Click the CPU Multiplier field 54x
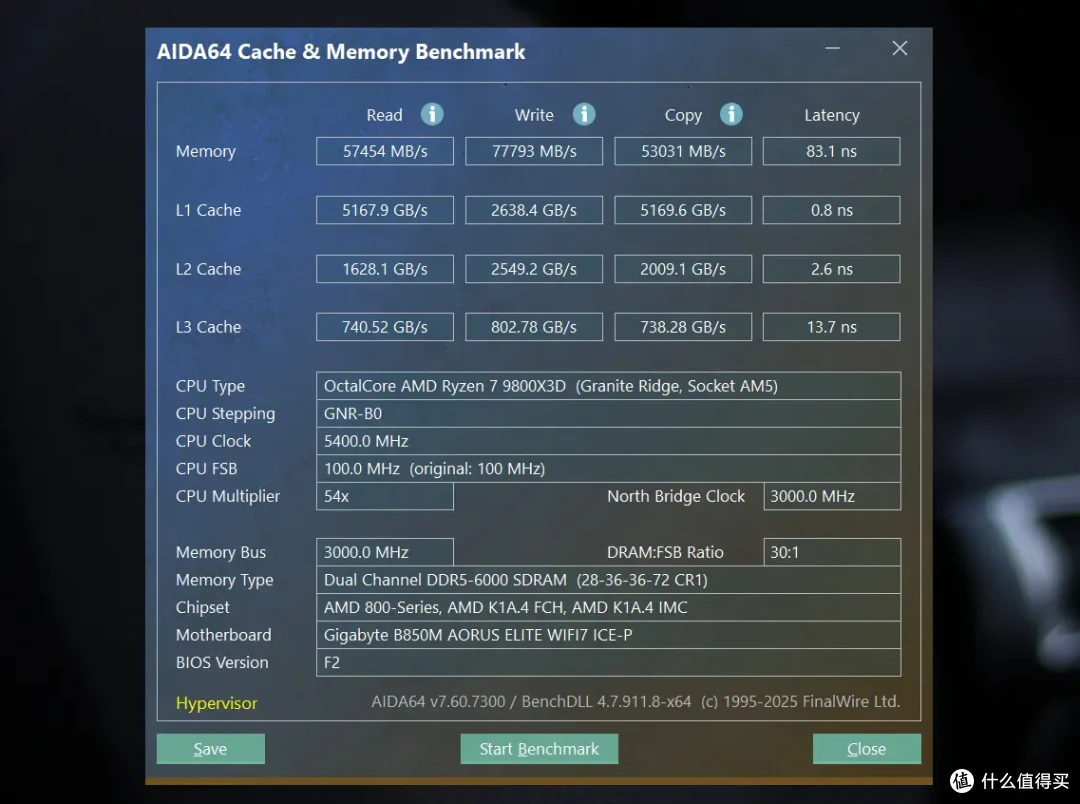Viewport: 1080px width, 804px height. point(385,496)
